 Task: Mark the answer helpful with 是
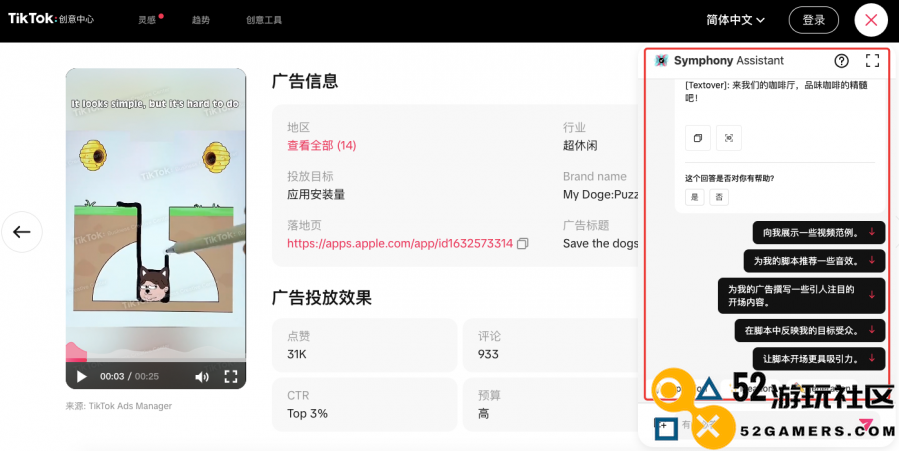click(x=694, y=197)
